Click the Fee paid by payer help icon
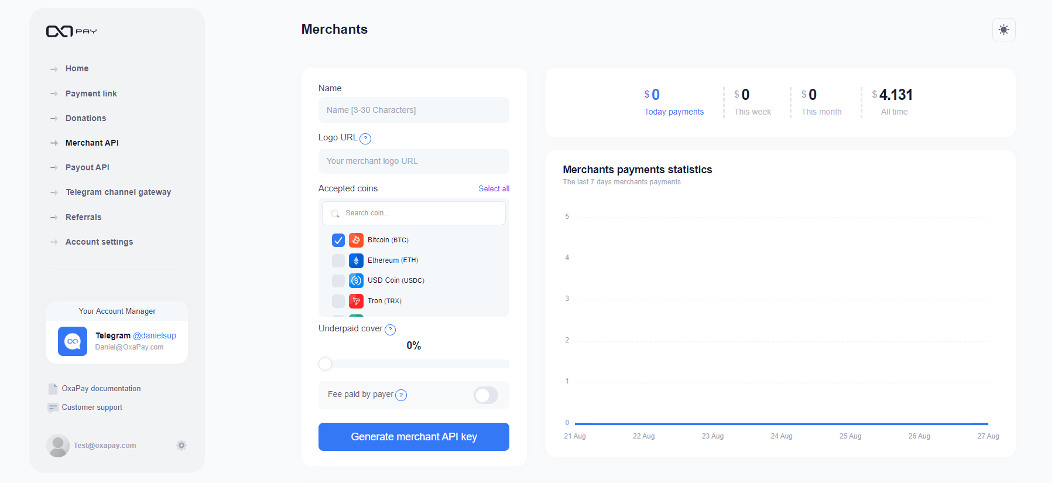The image size is (1052, 483). [x=401, y=395]
